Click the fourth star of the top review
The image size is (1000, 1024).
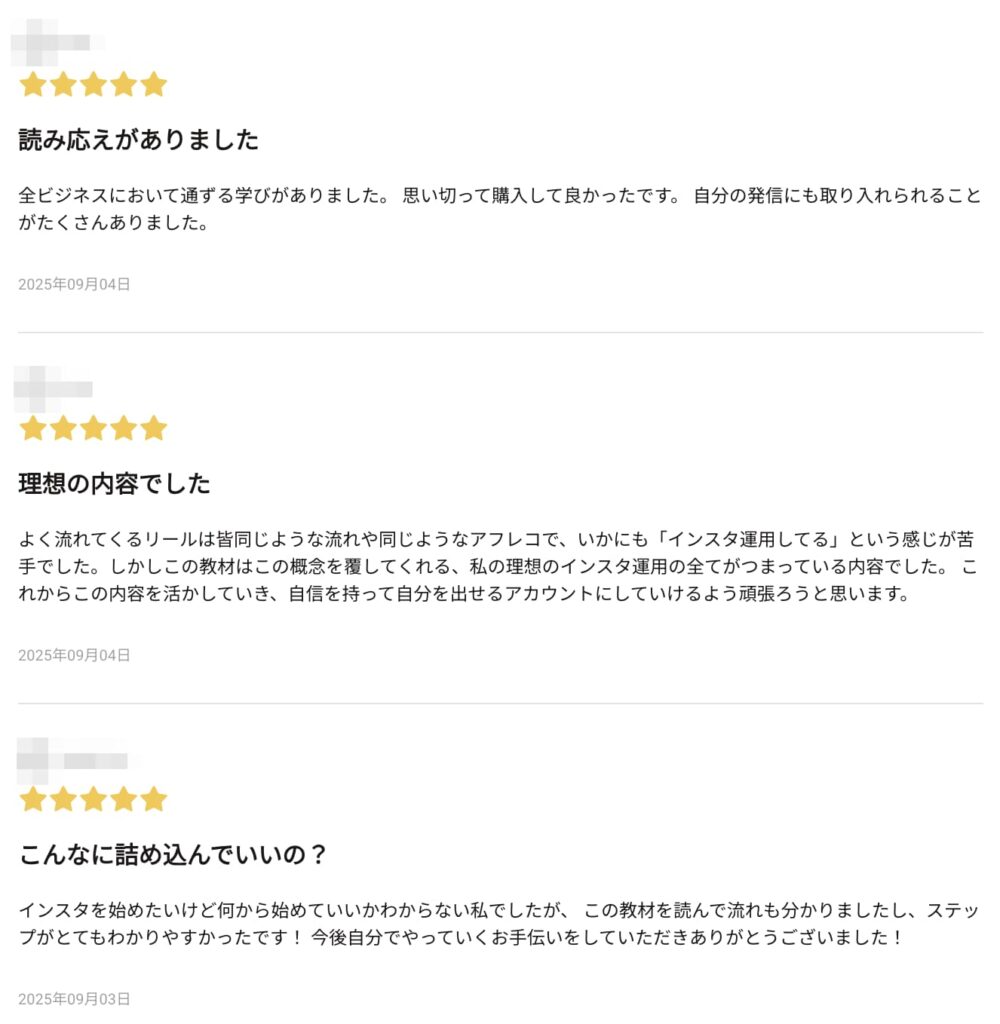pyautogui.click(x=123, y=84)
